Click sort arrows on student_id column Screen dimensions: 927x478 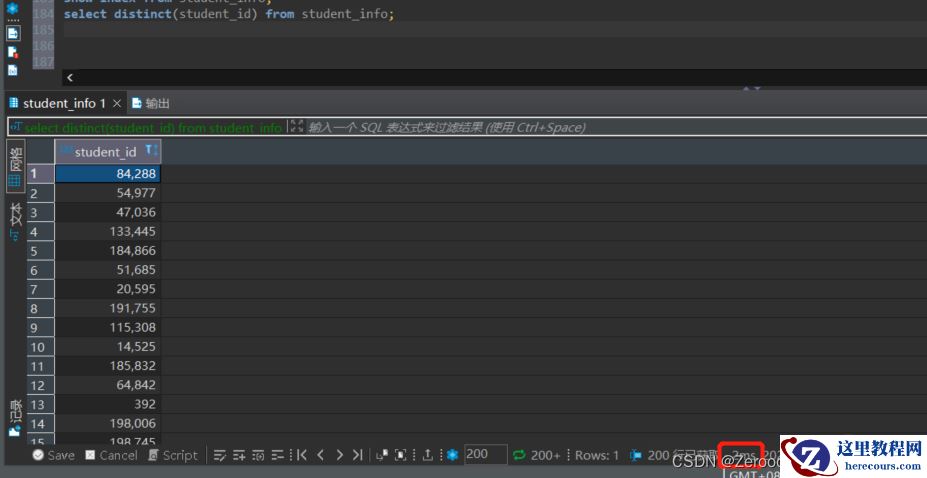tap(151, 151)
